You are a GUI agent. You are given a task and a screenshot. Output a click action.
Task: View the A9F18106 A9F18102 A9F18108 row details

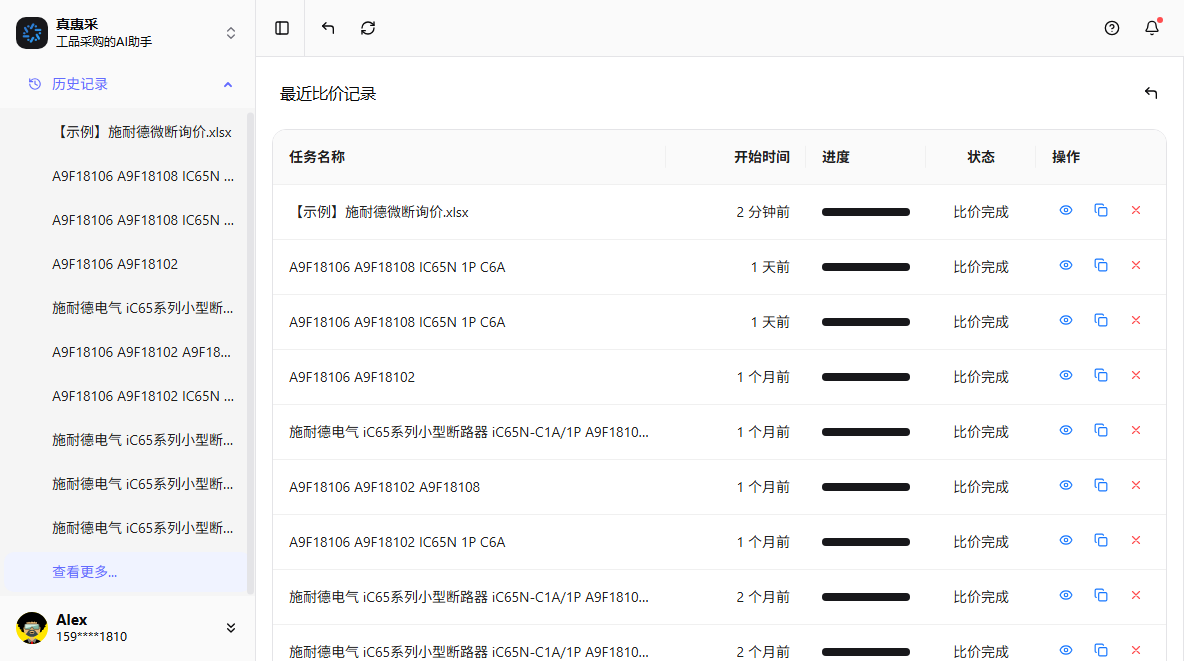pyautogui.click(x=1066, y=486)
